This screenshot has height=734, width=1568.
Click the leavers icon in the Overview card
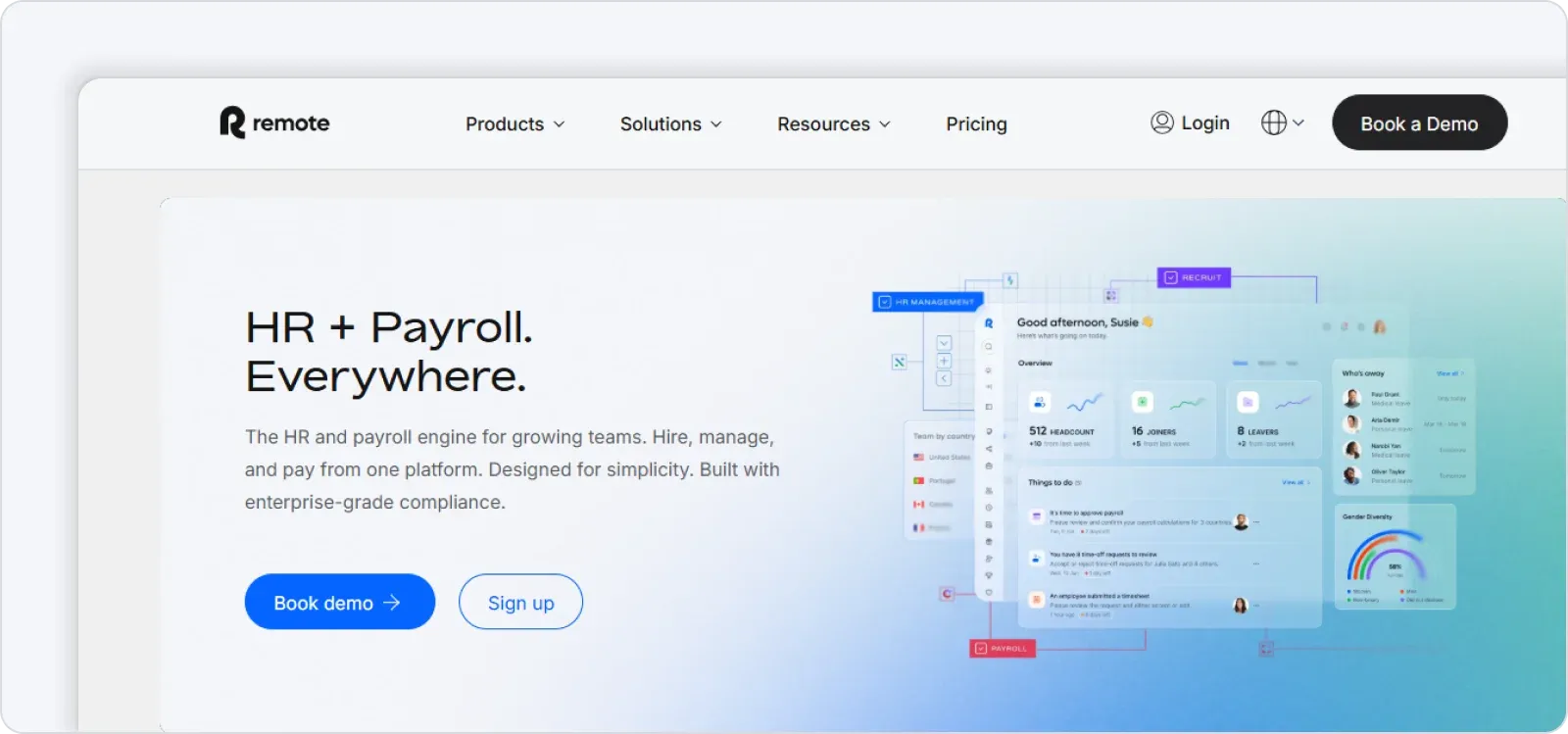pos(1248,402)
